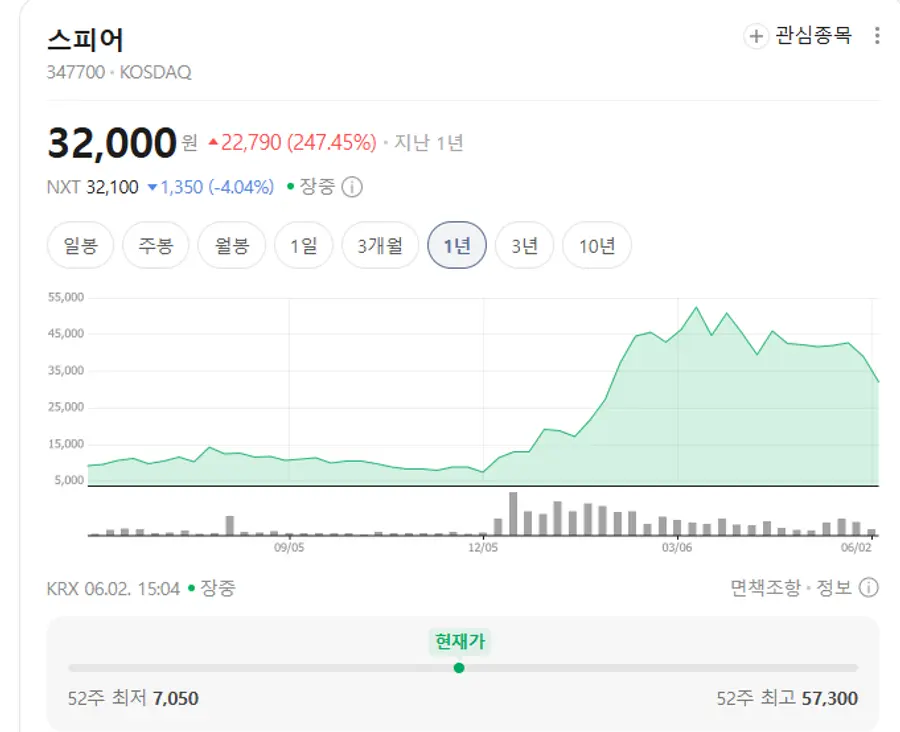
Task: Click the NXT 32,100 price text
Action: click(x=92, y=187)
